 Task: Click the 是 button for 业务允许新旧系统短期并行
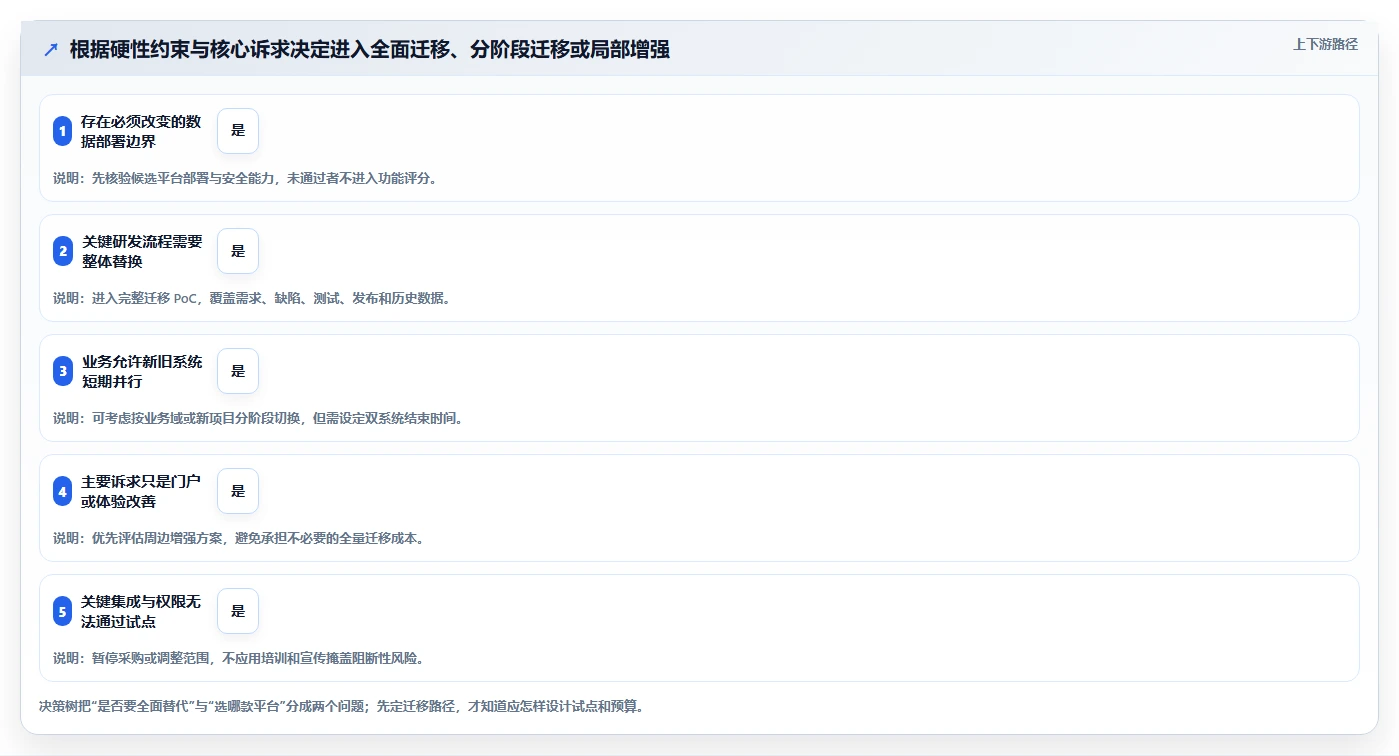(x=238, y=371)
